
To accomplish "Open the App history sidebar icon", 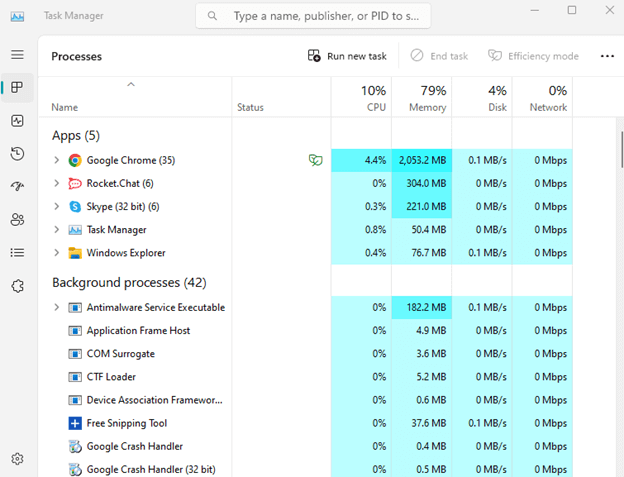I will (17, 153).
